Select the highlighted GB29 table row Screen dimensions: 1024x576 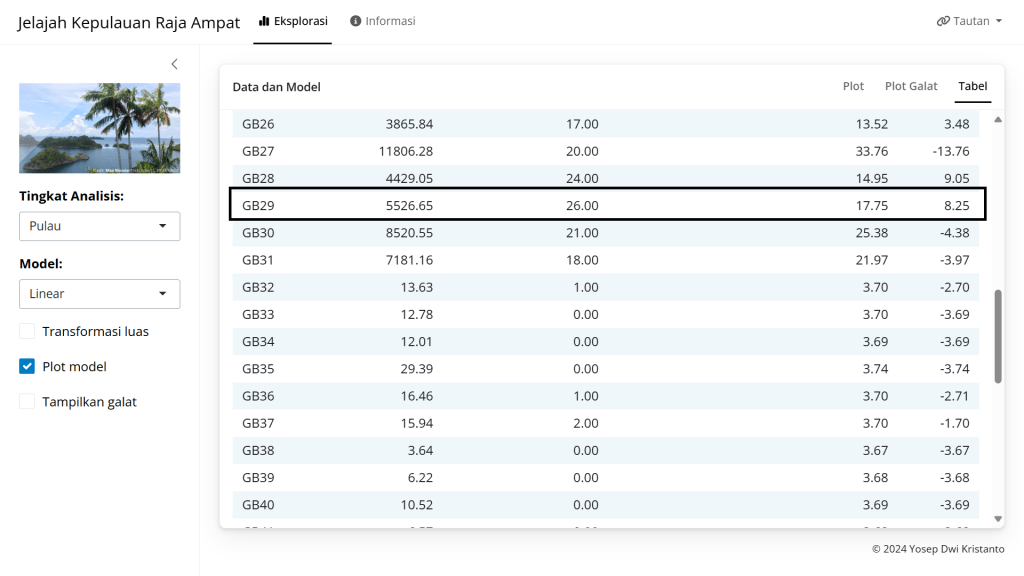coord(607,205)
